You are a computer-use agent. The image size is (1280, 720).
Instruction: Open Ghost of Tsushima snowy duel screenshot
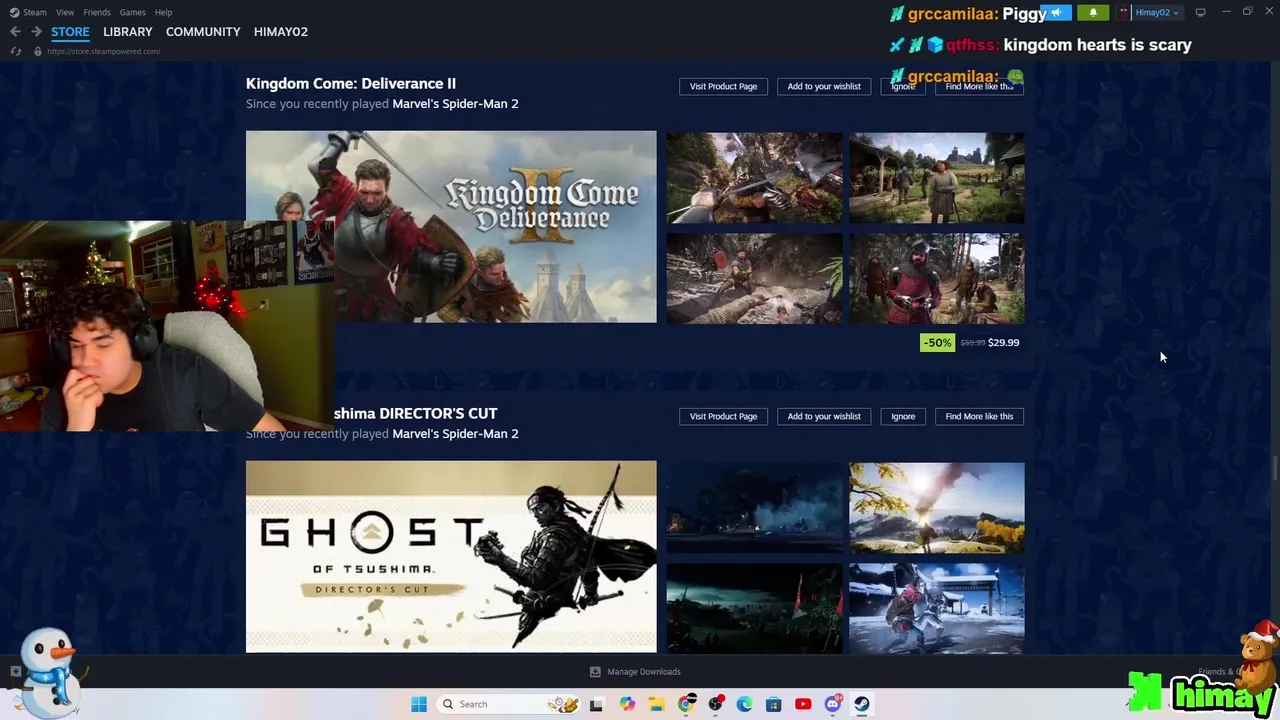(937, 609)
